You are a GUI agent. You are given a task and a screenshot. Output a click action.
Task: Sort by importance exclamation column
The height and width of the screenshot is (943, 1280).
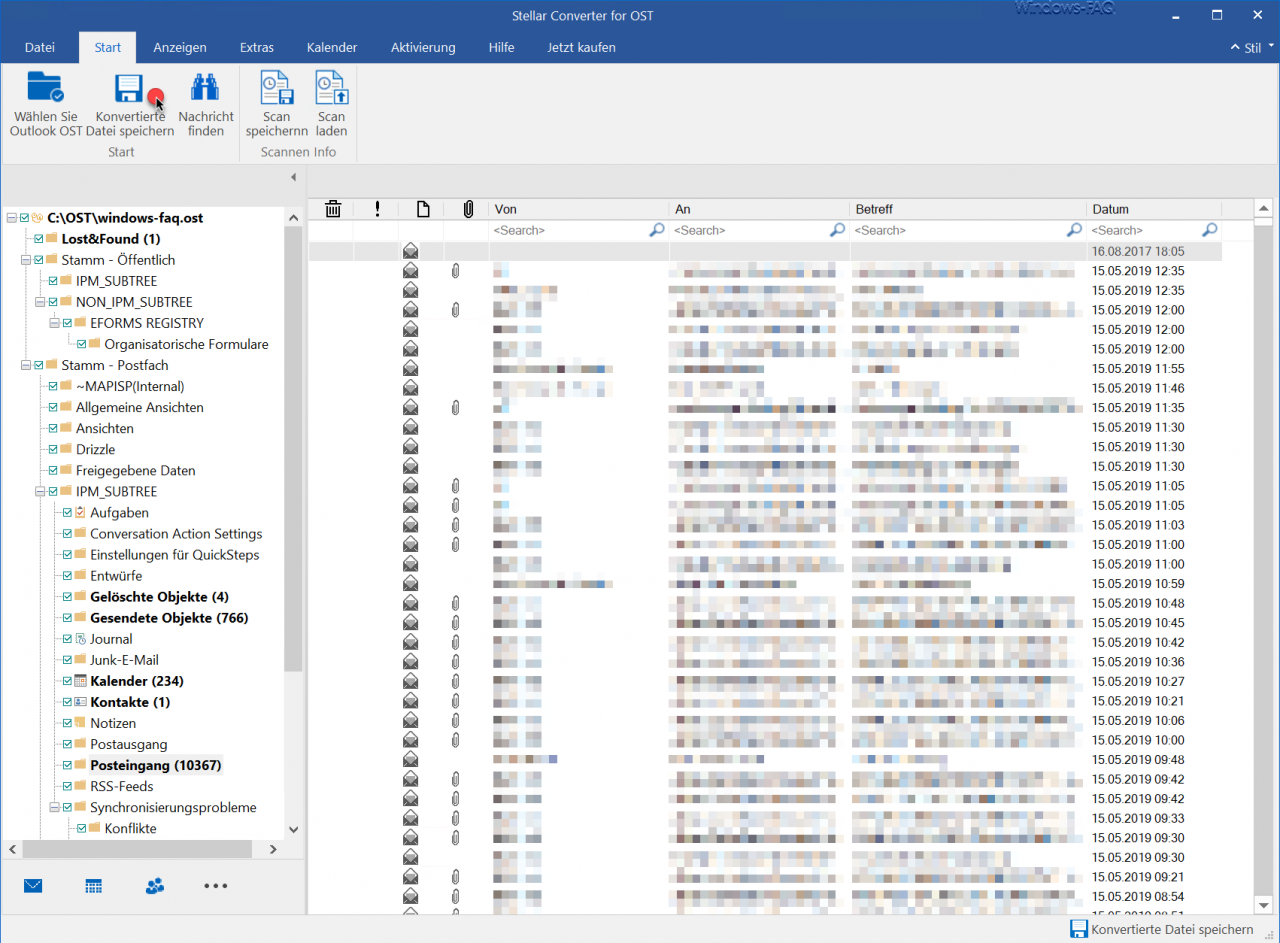click(x=377, y=209)
